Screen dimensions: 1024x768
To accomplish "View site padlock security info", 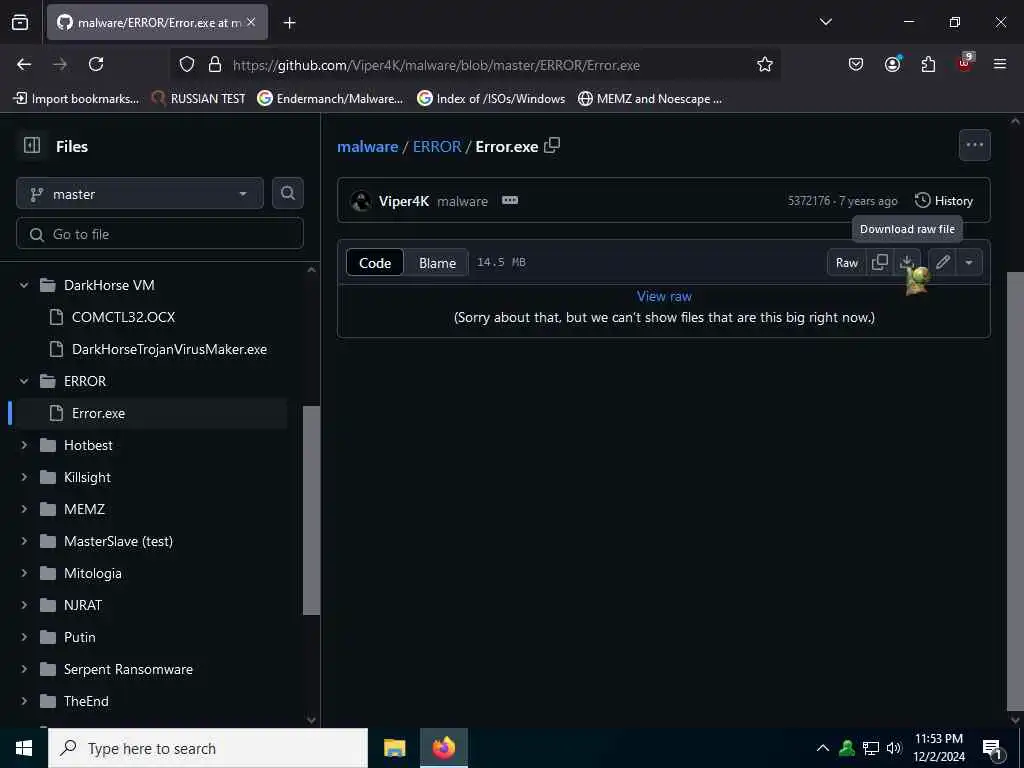I will (x=215, y=64).
